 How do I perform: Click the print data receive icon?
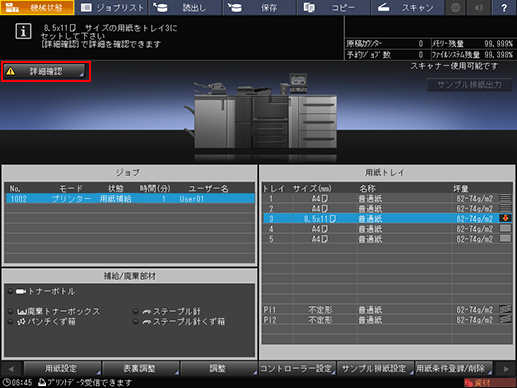42,383
